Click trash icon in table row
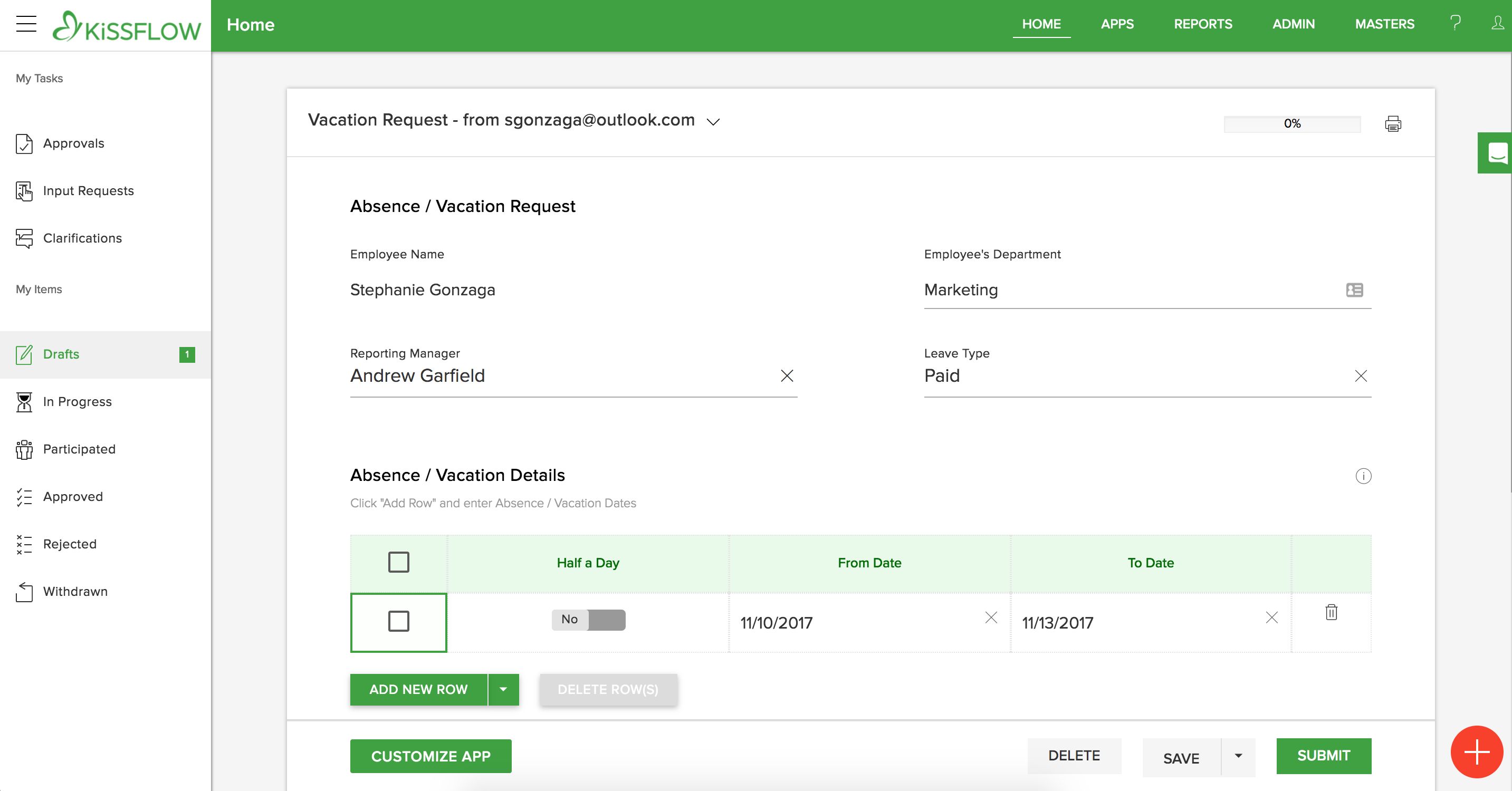The width and height of the screenshot is (1512, 791). [x=1331, y=613]
